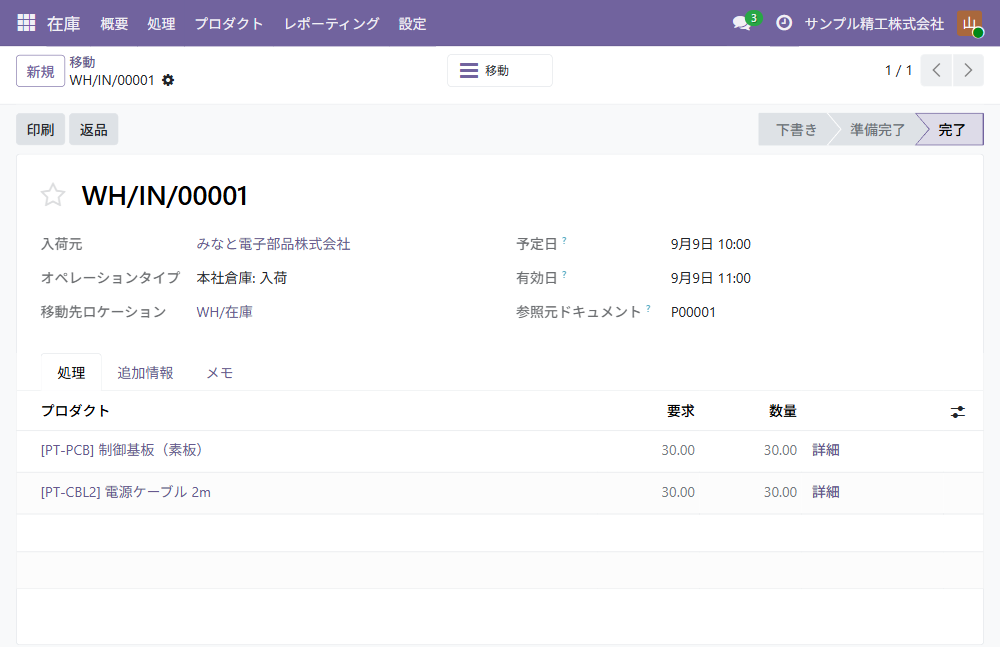Click the record title WH/IN/00001 heading
The image size is (1000, 647).
pyautogui.click(x=165, y=196)
